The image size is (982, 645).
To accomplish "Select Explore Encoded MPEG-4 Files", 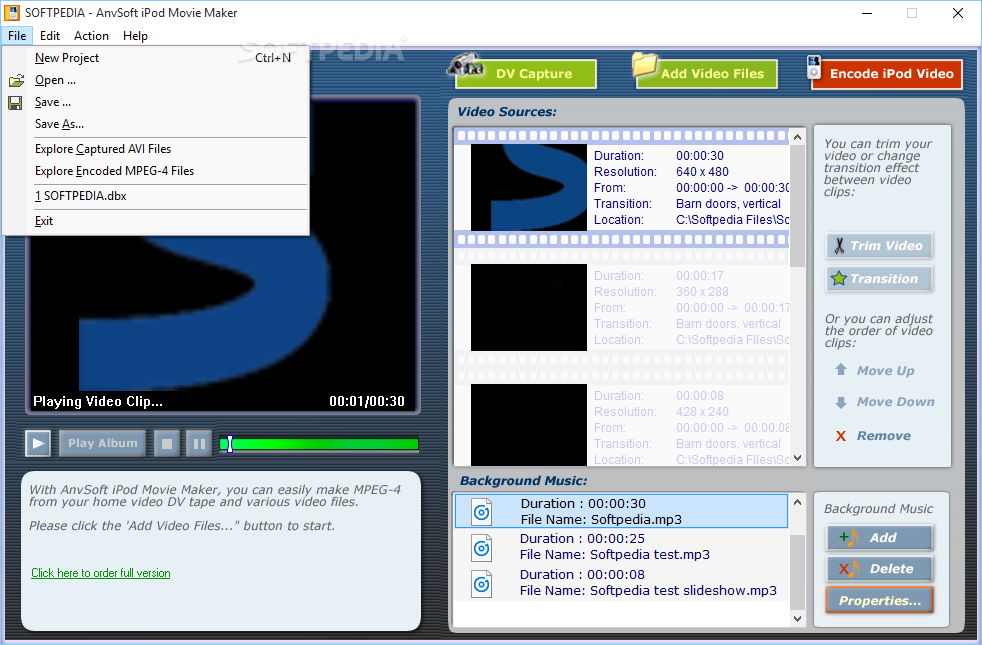I will (x=156, y=171).
